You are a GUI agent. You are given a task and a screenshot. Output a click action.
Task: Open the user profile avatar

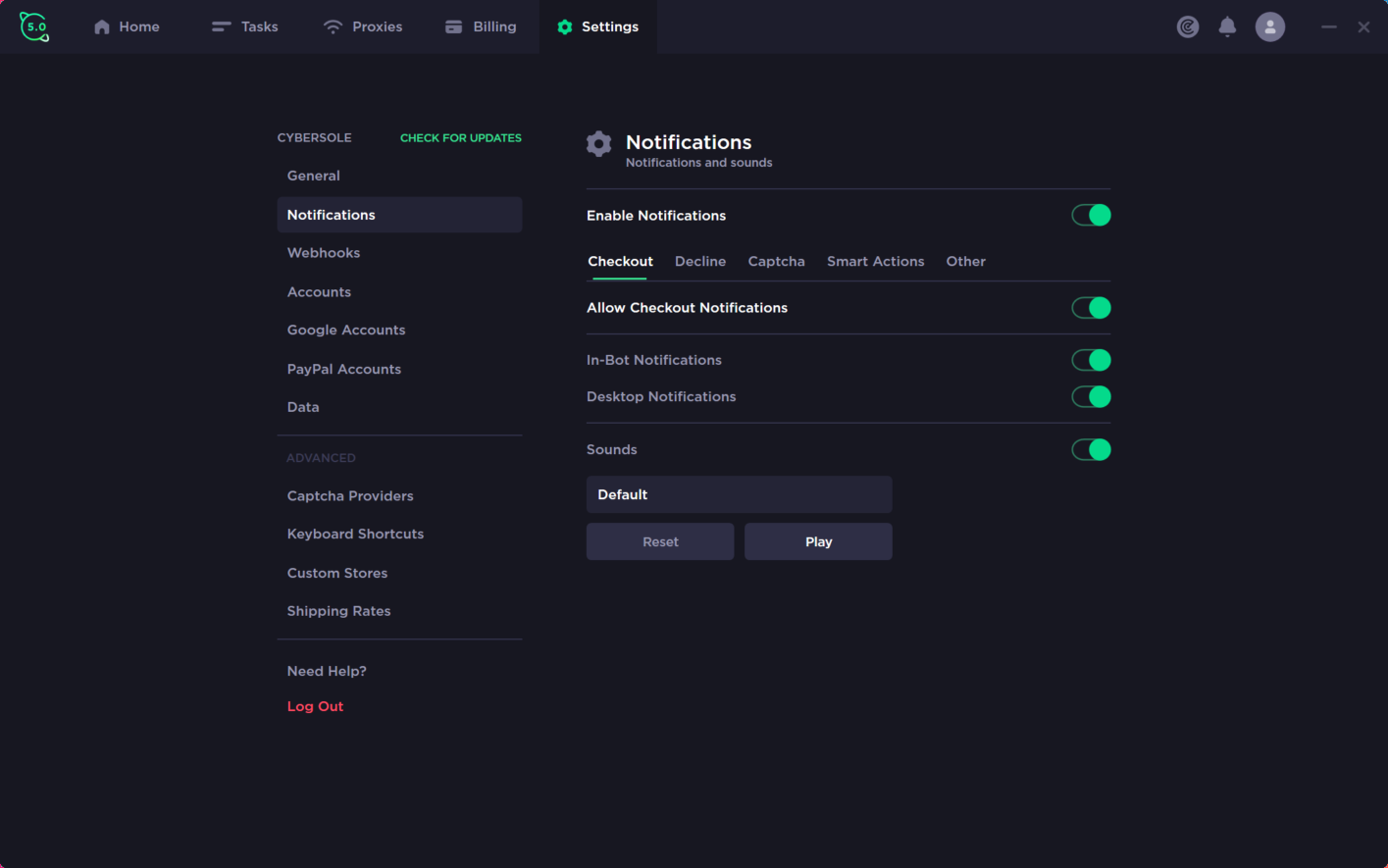(1270, 26)
